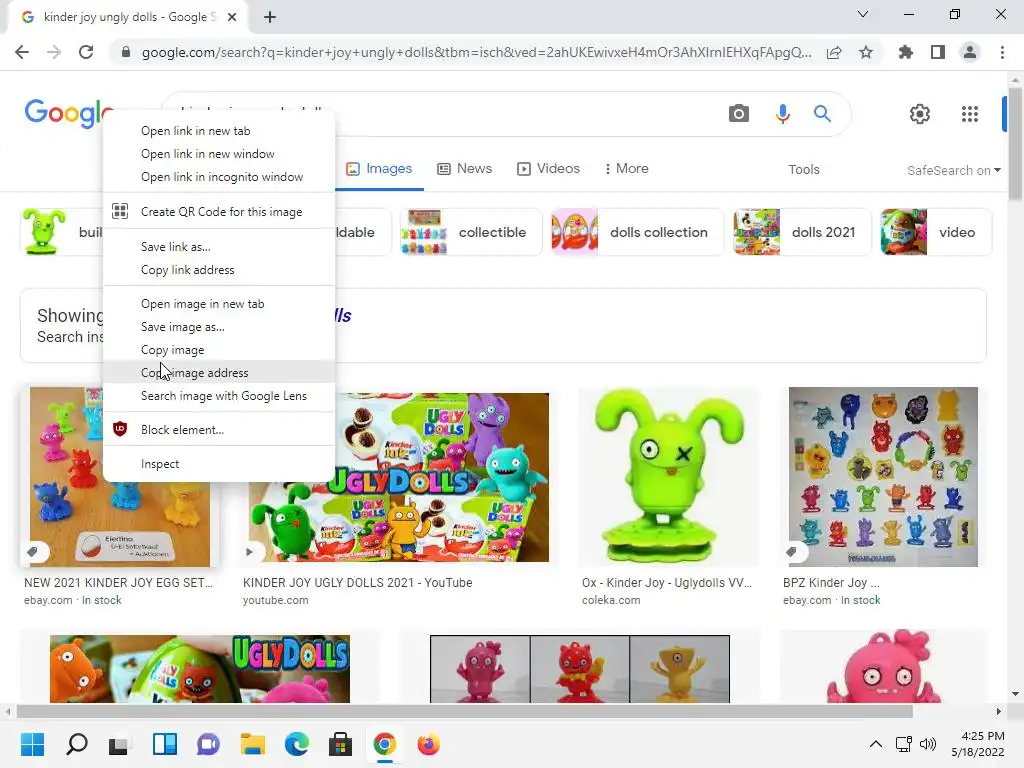Open the Chrome side panel
Screen dimensions: 1024x768
click(x=938, y=52)
